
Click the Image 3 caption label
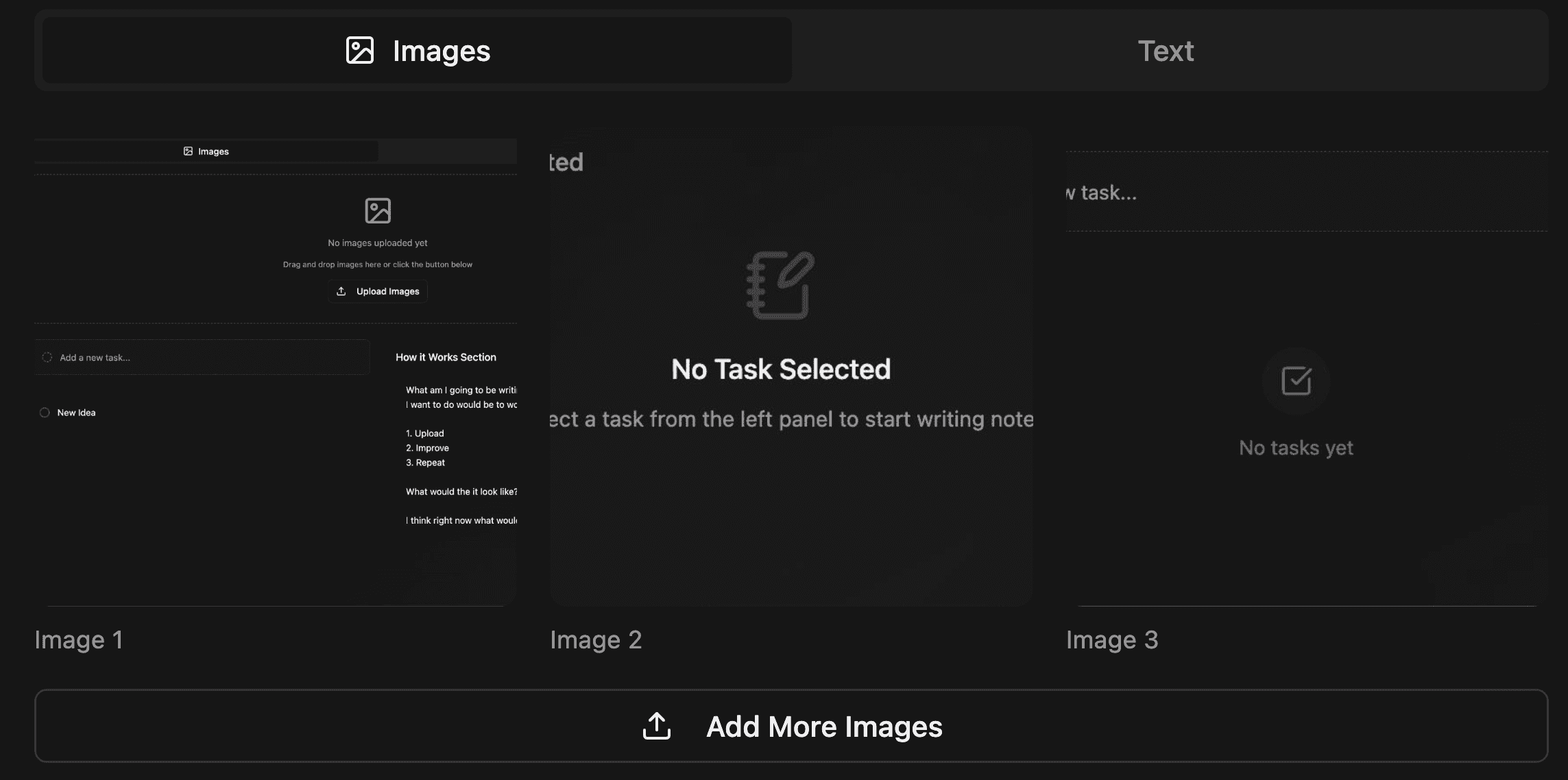click(x=1111, y=639)
